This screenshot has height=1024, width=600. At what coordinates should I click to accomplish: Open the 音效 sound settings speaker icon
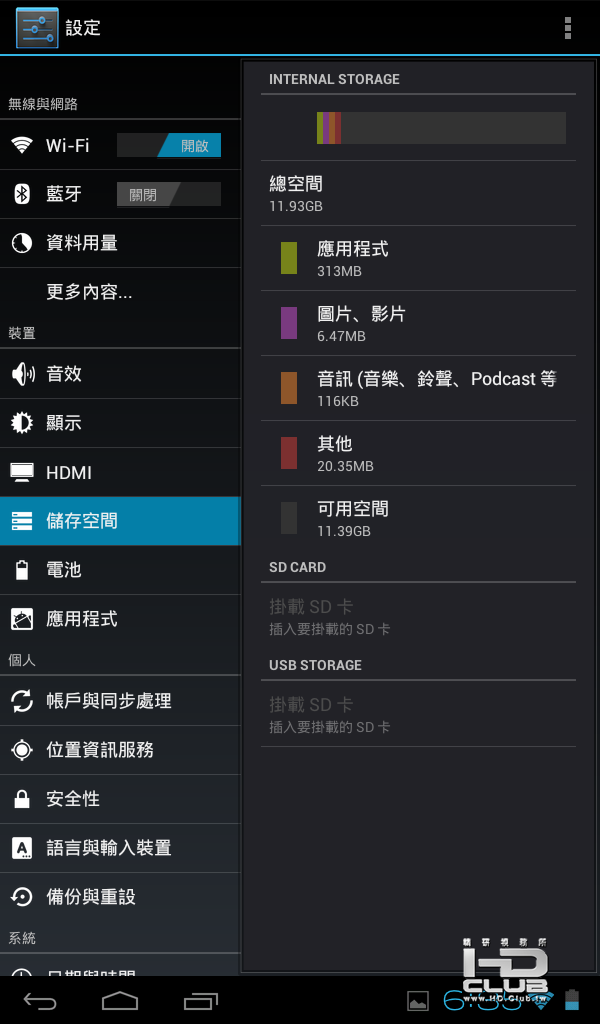(22, 374)
